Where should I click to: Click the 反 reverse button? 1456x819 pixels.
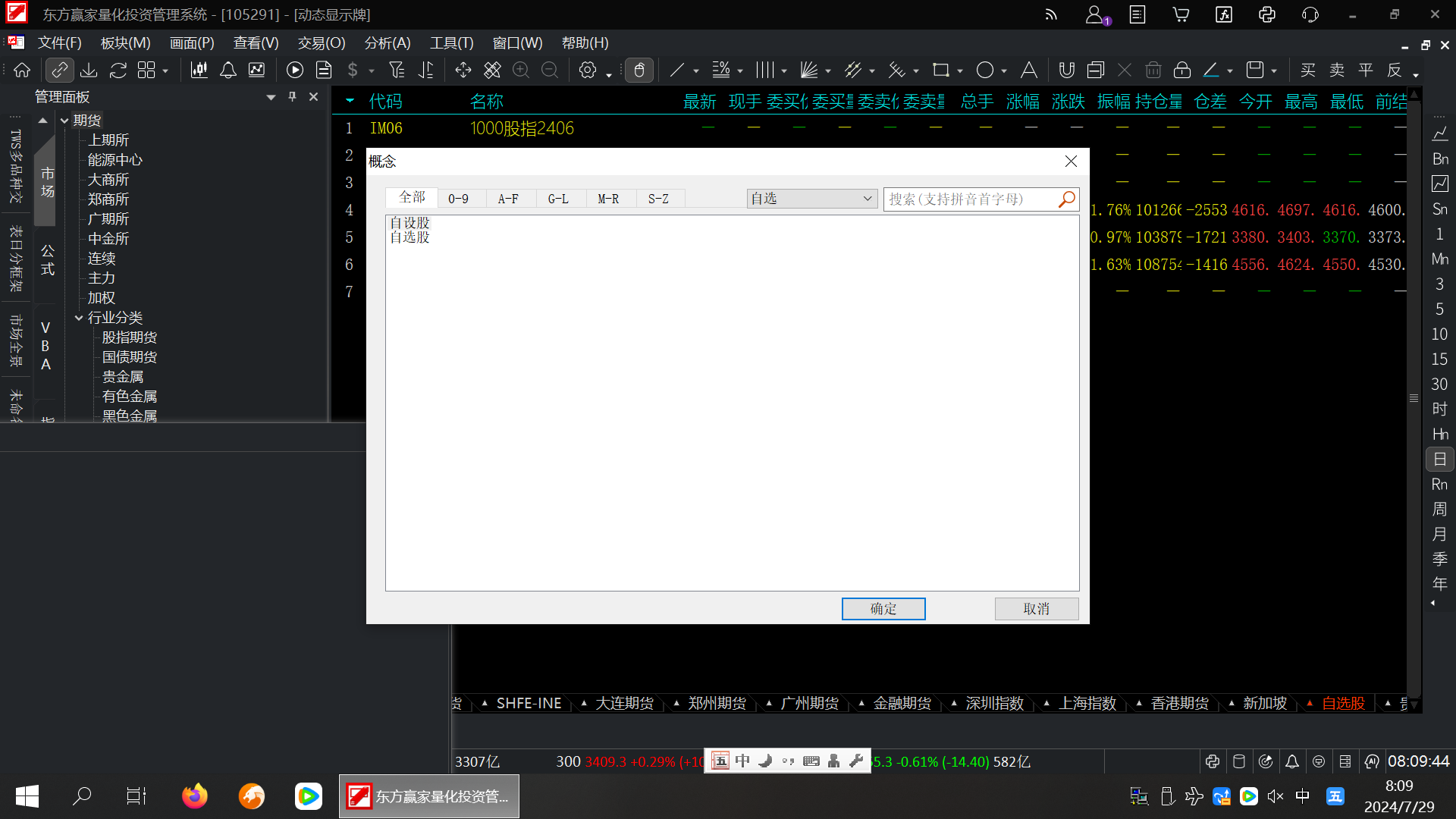coord(1395,71)
